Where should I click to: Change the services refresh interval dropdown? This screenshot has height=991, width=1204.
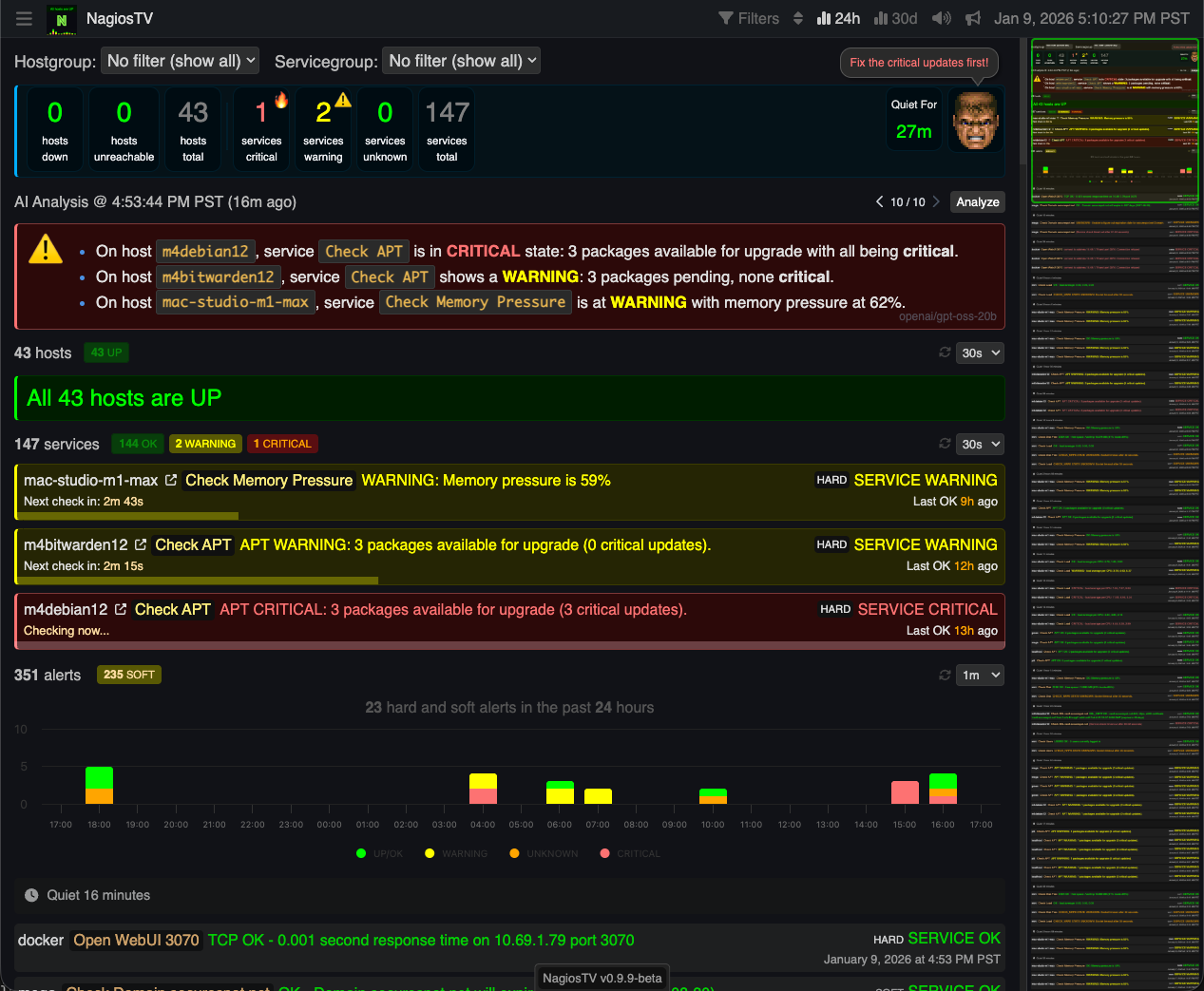[x=981, y=444]
